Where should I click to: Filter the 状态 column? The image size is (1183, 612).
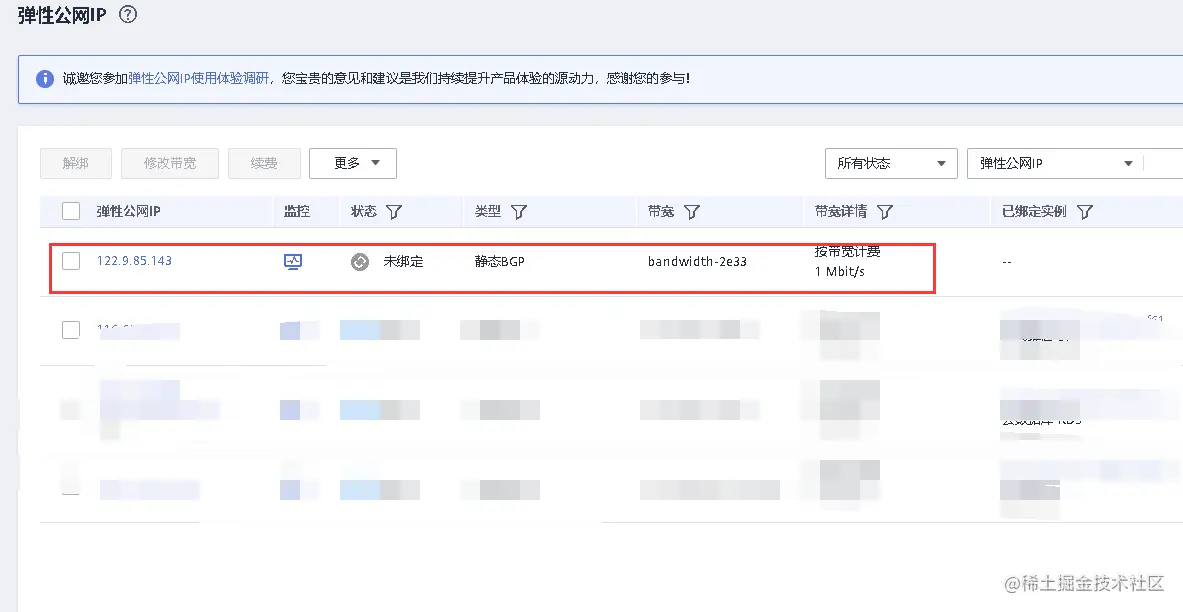coord(394,212)
